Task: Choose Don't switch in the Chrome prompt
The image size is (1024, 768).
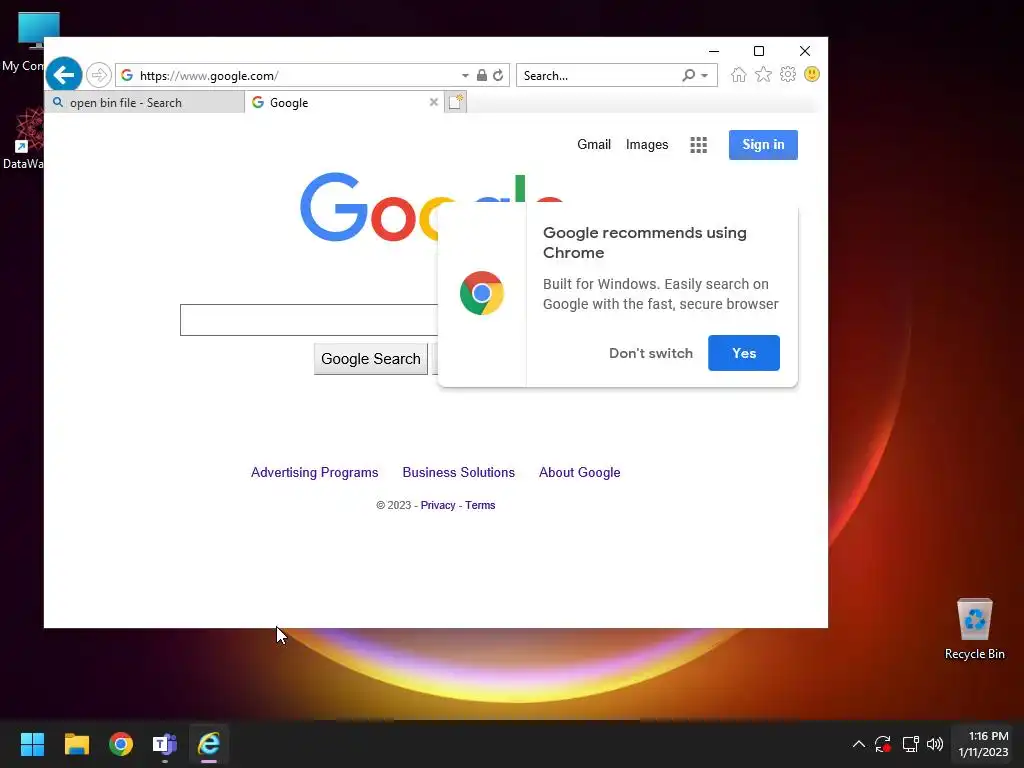Action: click(651, 353)
